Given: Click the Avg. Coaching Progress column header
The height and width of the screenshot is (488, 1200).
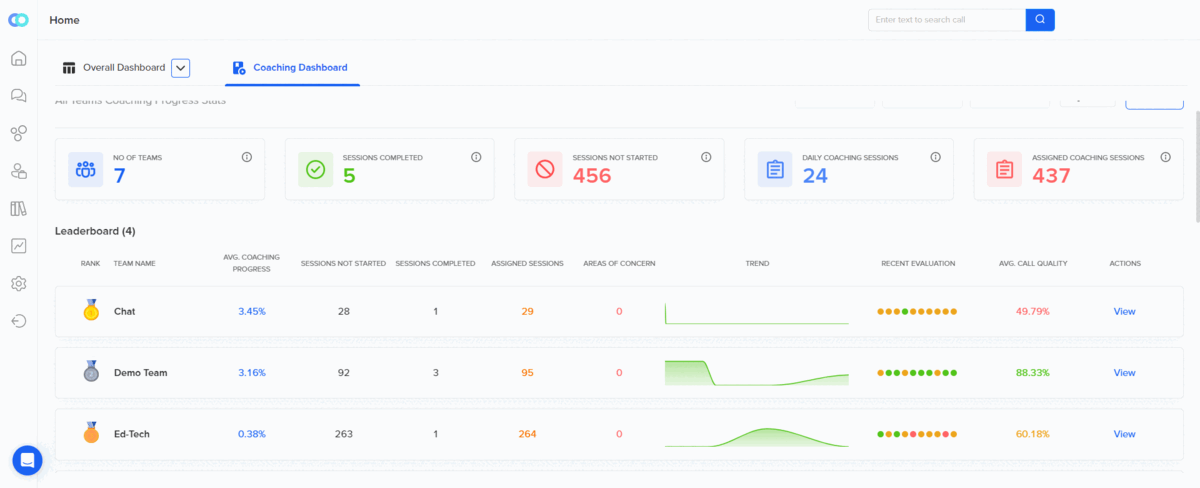Looking at the screenshot, I should 252,263.
